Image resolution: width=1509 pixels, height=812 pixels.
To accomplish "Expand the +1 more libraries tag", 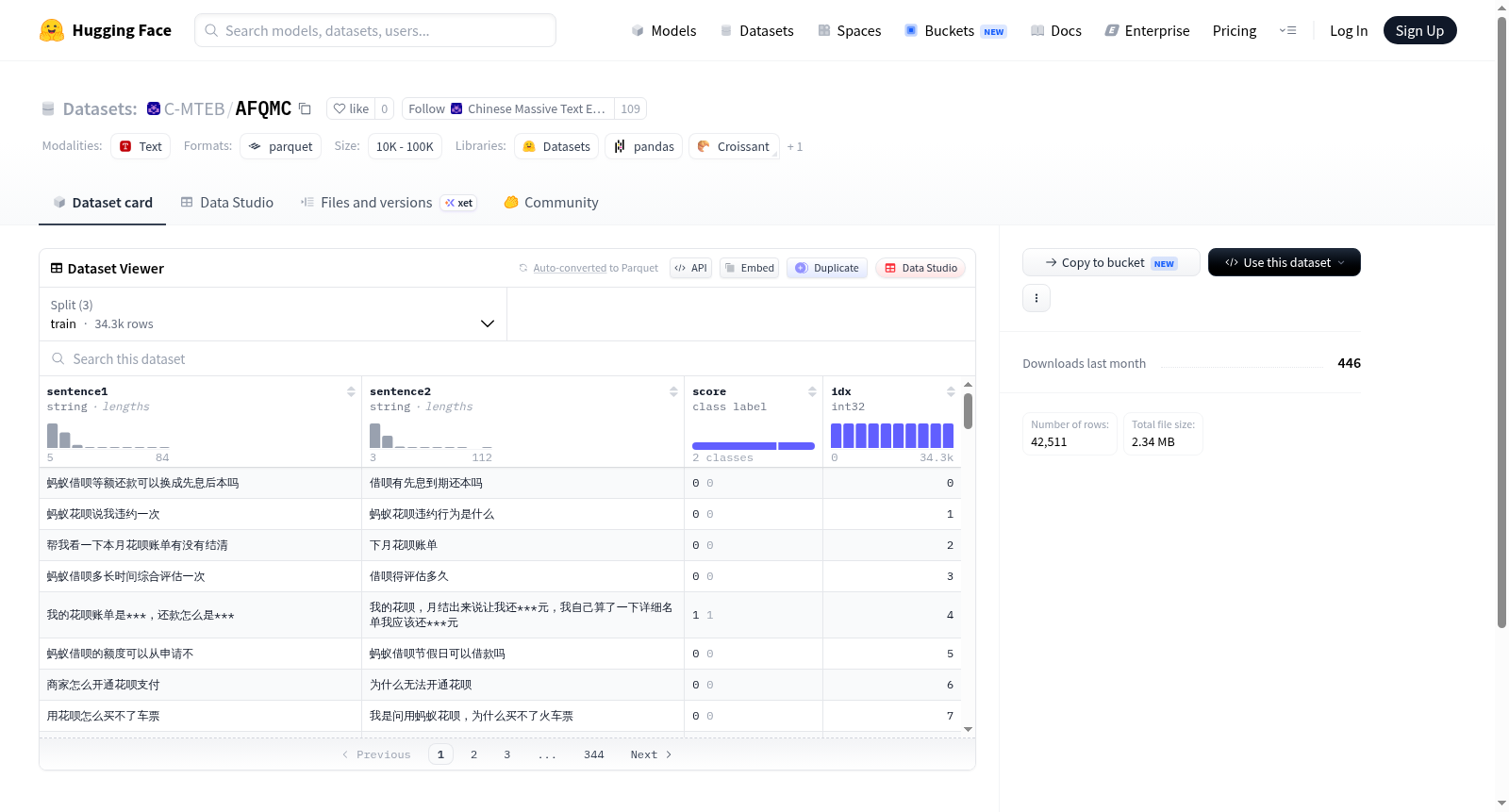I will (795, 146).
